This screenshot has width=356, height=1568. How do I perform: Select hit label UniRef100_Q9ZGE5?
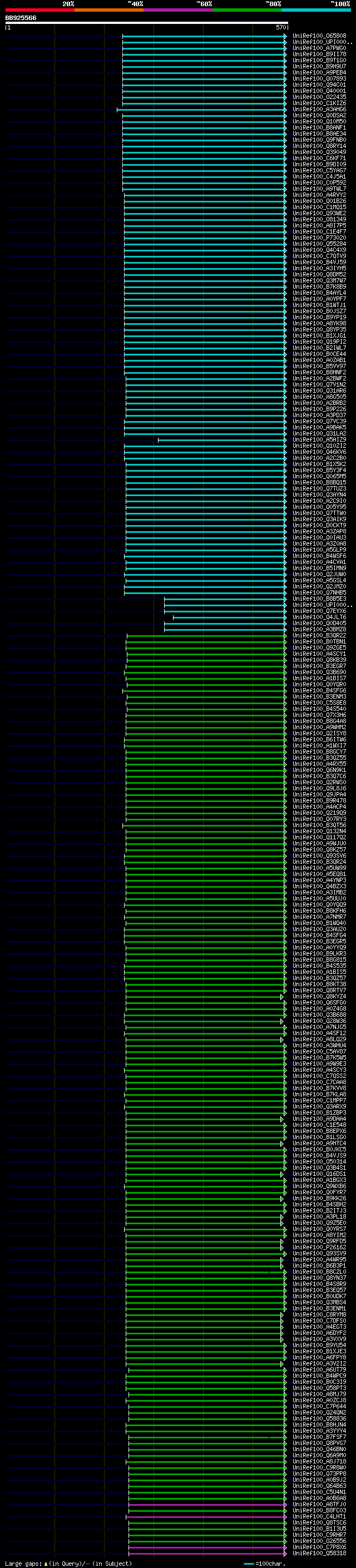(319, 648)
